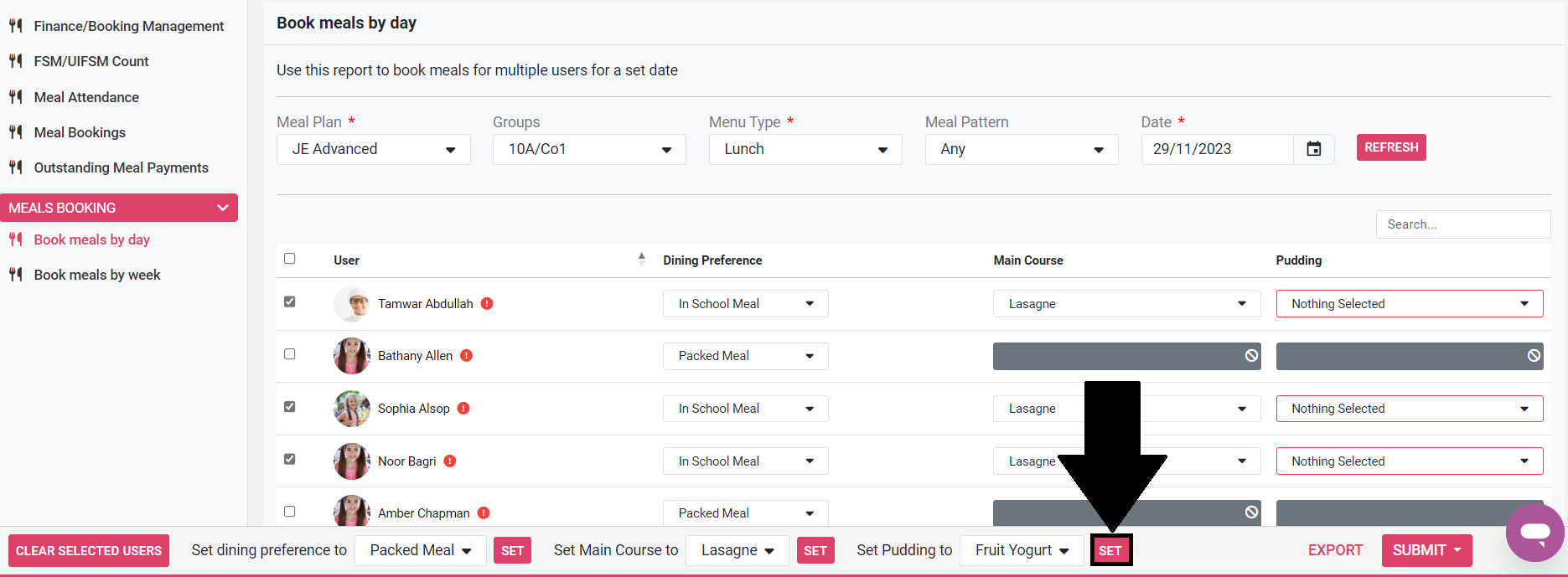
Task: Click red alert icon beside Noor Bagri
Action: [x=450, y=461]
